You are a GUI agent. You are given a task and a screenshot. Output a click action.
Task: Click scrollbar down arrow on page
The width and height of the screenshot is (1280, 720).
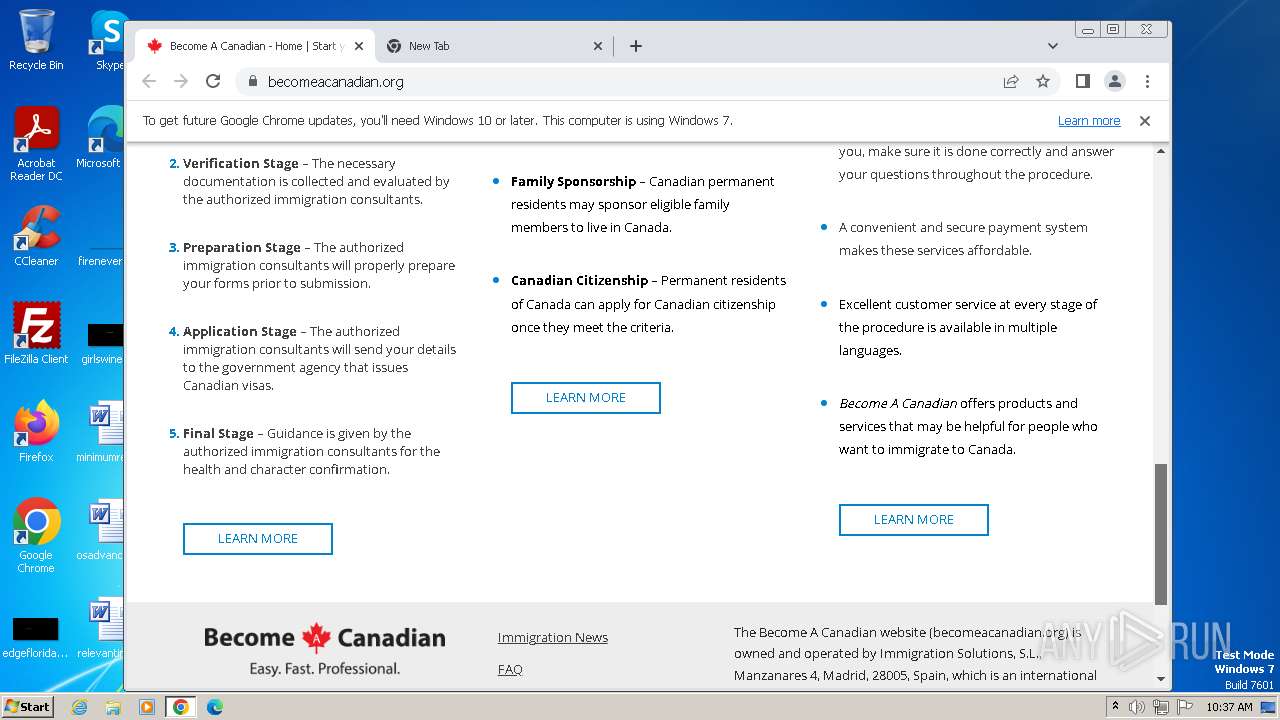1161,678
